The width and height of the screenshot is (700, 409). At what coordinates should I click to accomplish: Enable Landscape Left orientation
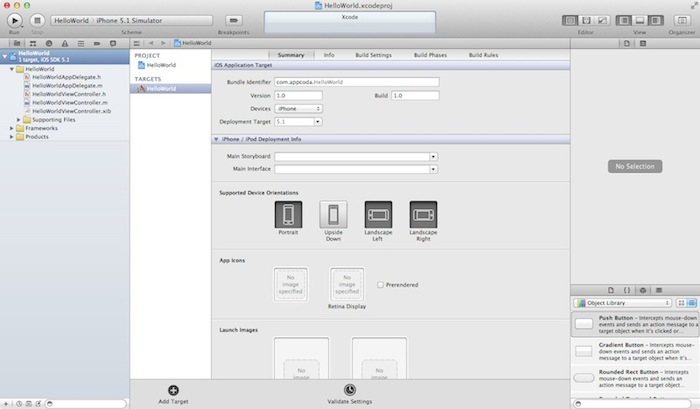click(378, 214)
